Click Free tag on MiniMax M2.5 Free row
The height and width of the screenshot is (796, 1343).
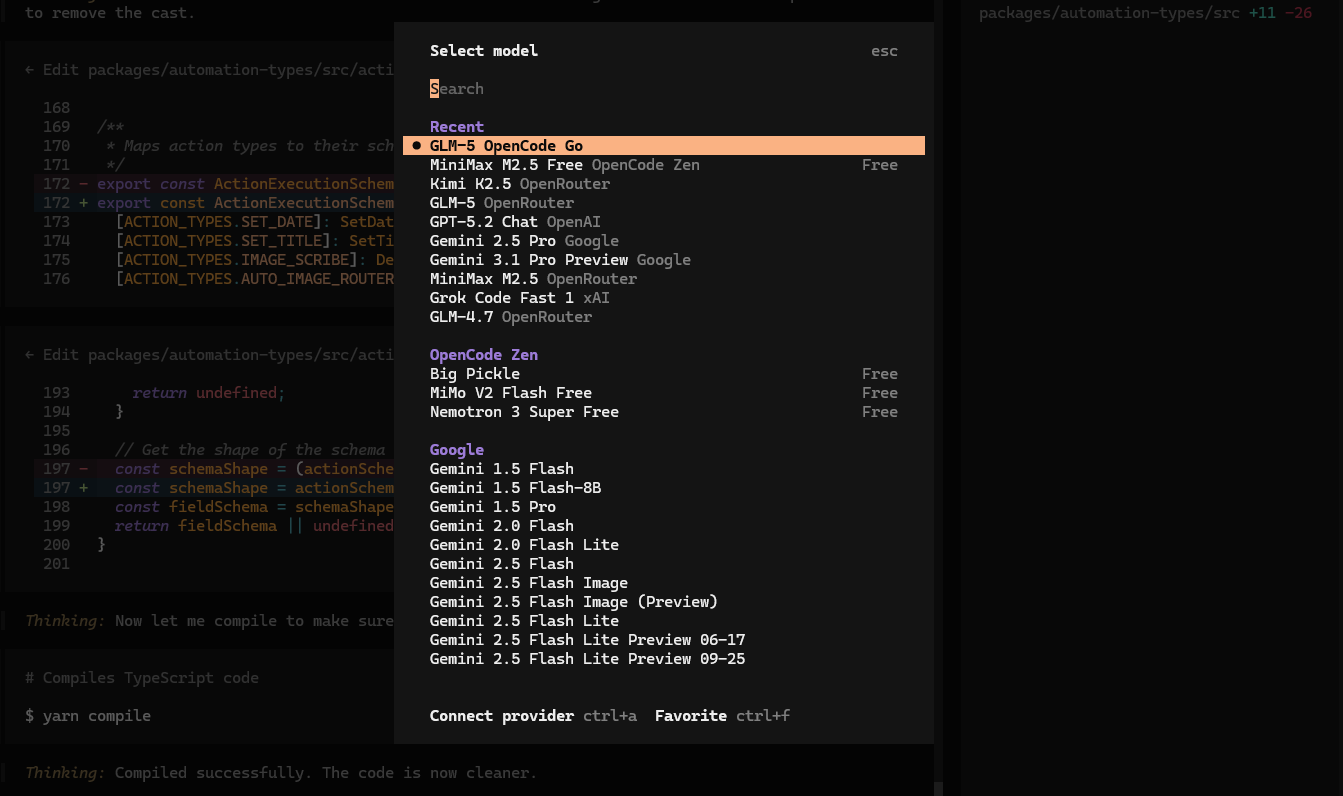880,165
